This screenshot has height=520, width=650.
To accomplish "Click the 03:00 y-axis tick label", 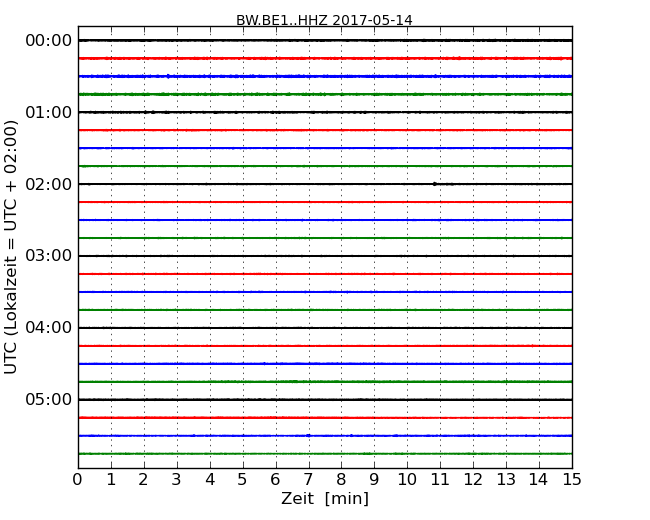I will (x=49, y=256).
